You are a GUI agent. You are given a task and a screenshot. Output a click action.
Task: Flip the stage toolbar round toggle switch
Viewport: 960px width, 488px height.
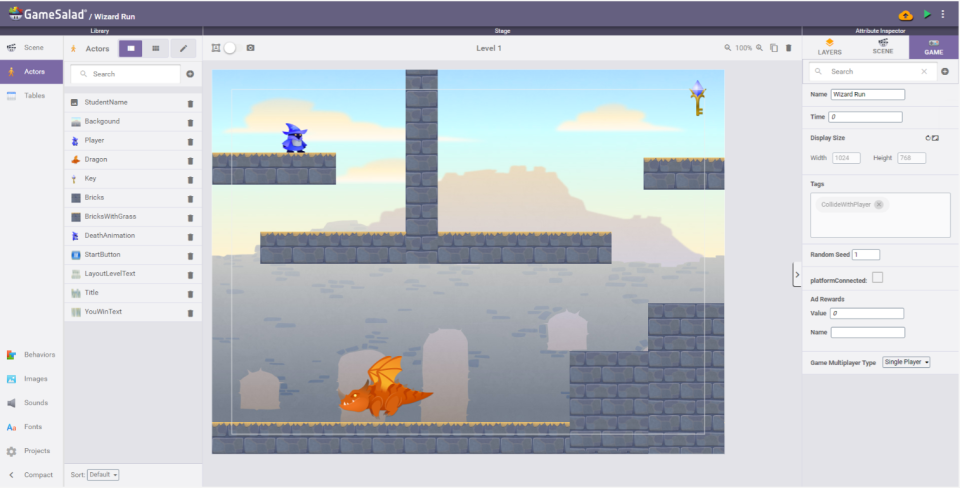pyautogui.click(x=230, y=48)
